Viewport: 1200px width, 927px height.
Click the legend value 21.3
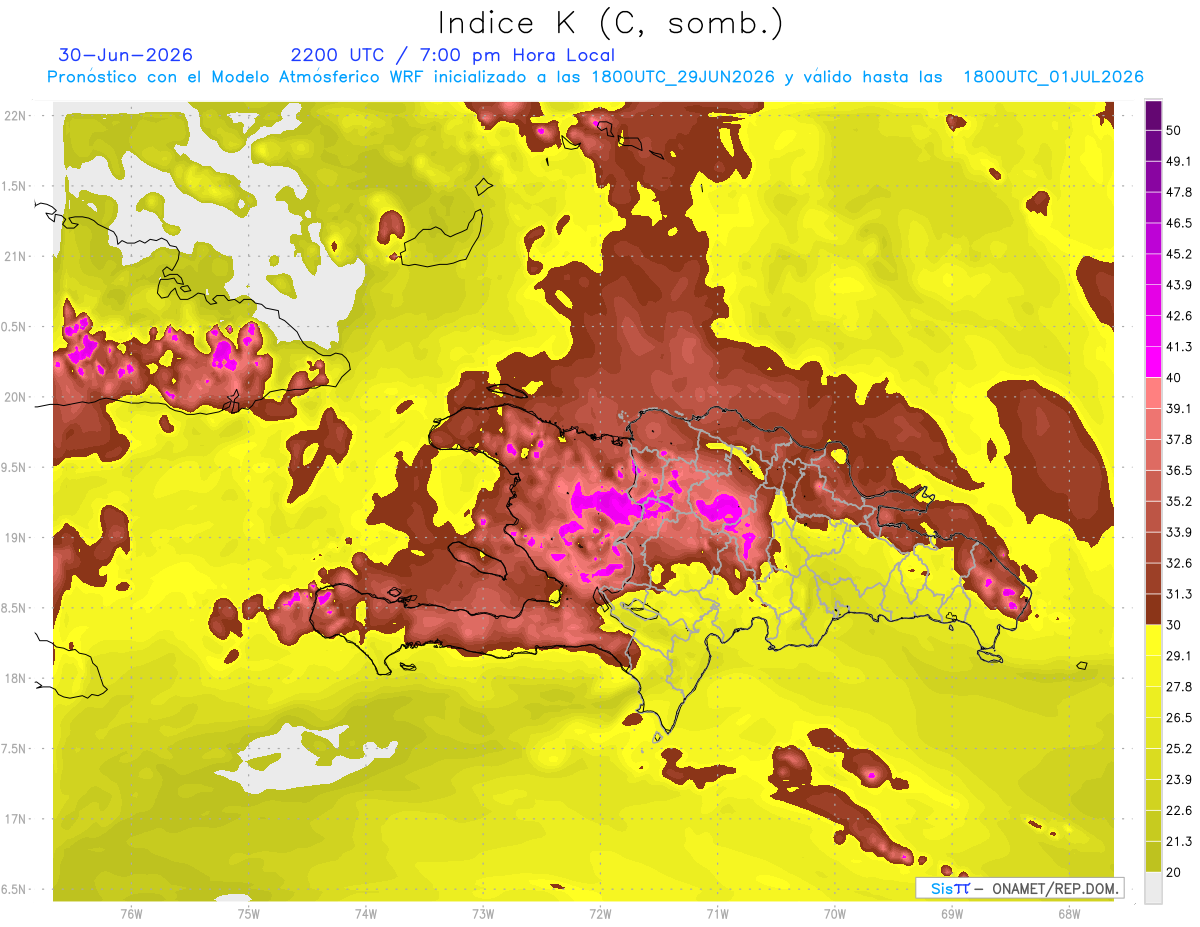pos(1179,842)
